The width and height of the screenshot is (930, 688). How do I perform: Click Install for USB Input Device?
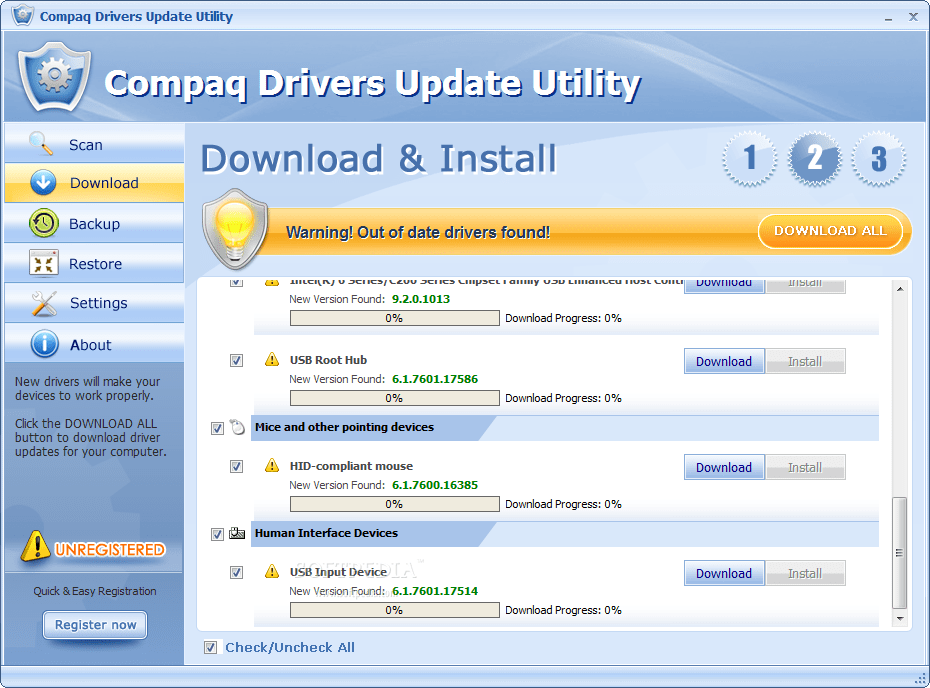coord(805,574)
